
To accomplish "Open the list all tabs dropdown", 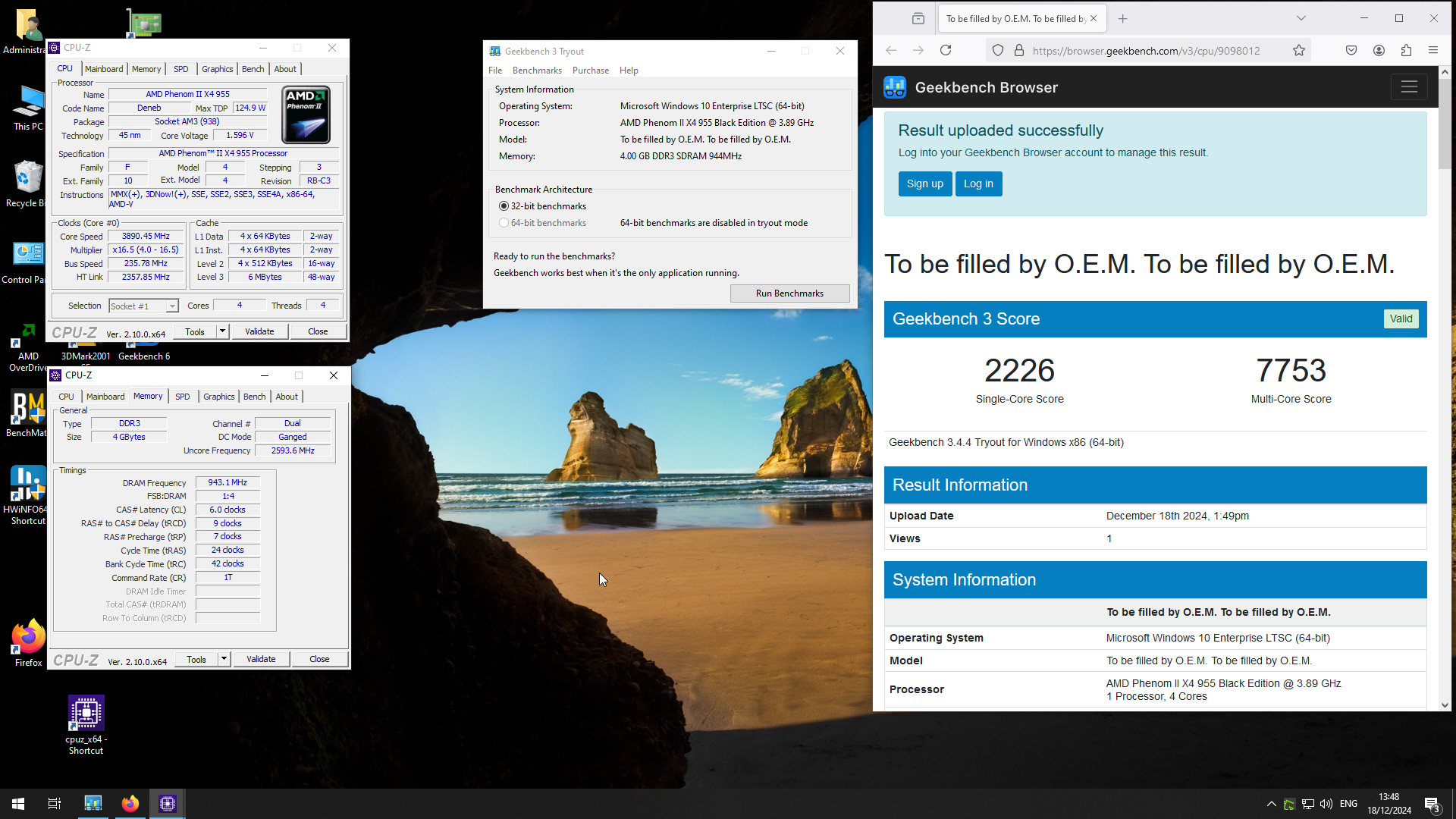I will pos(1301,19).
